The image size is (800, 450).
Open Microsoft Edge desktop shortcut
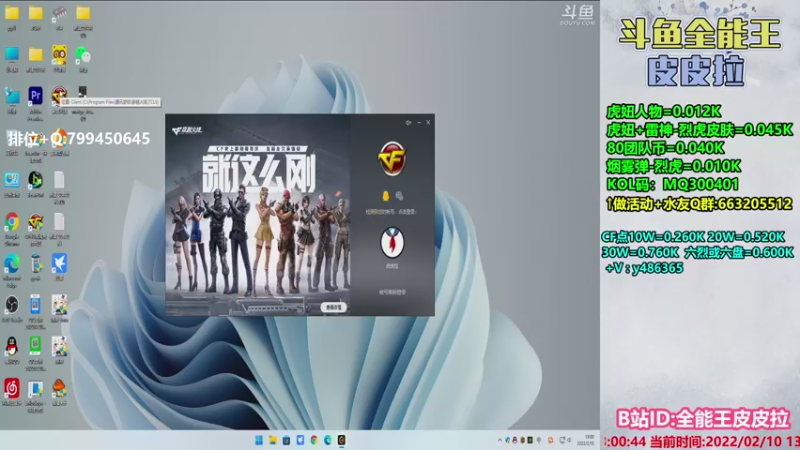pyautogui.click(x=12, y=270)
